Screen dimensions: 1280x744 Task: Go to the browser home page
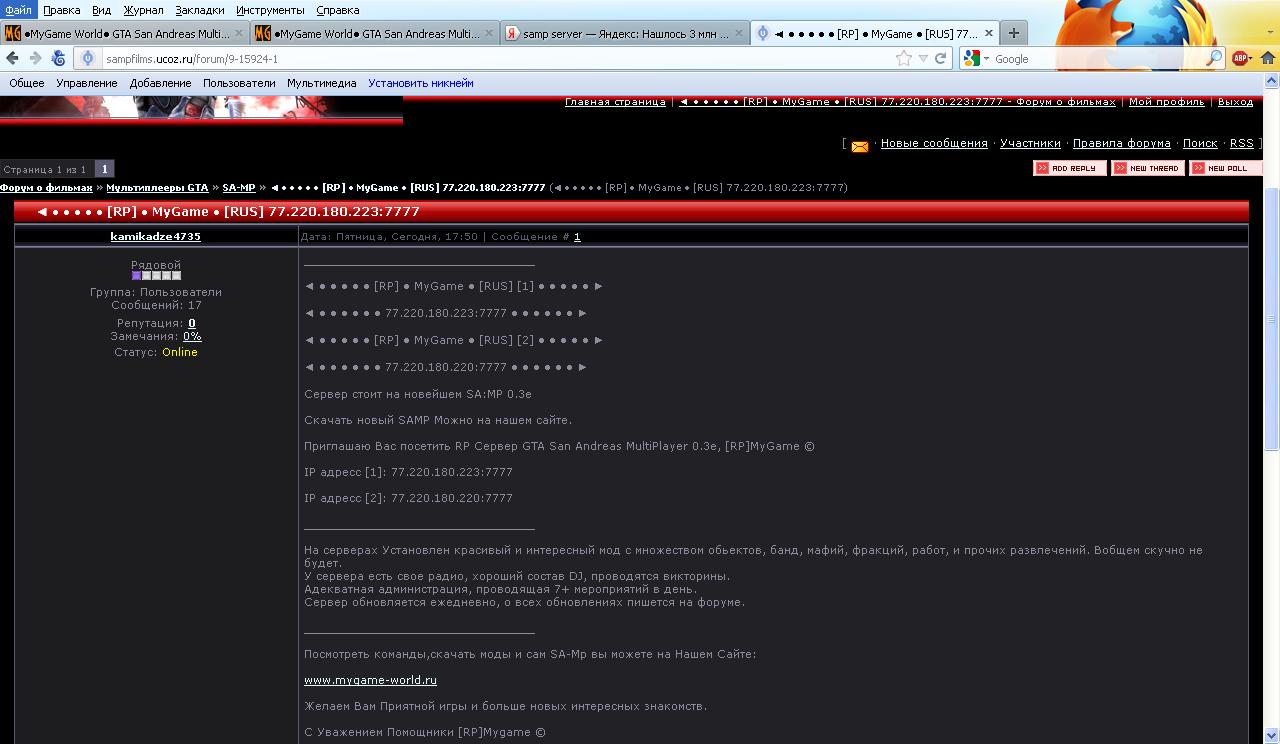point(1268,58)
